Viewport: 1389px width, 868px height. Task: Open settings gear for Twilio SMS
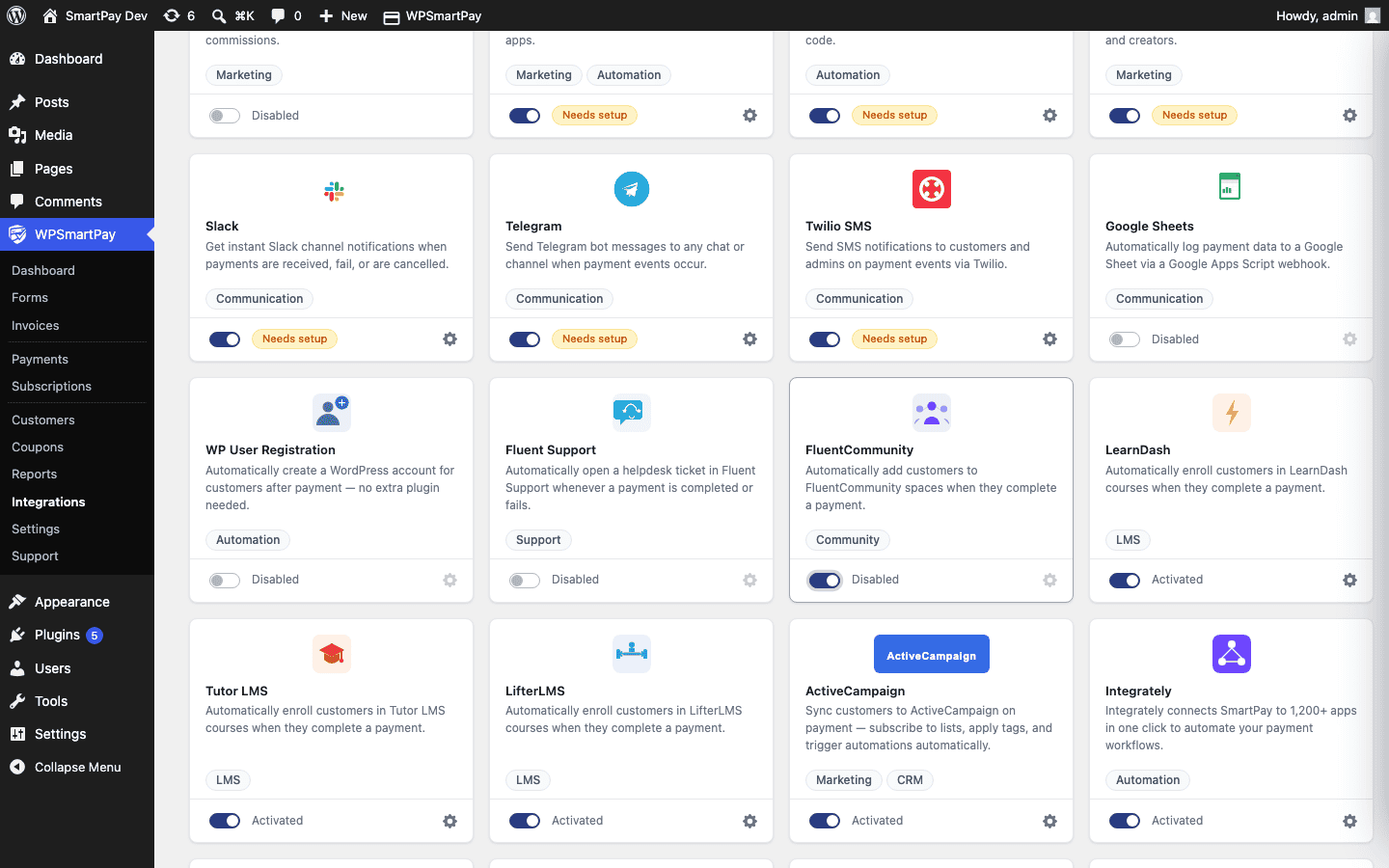click(1049, 339)
